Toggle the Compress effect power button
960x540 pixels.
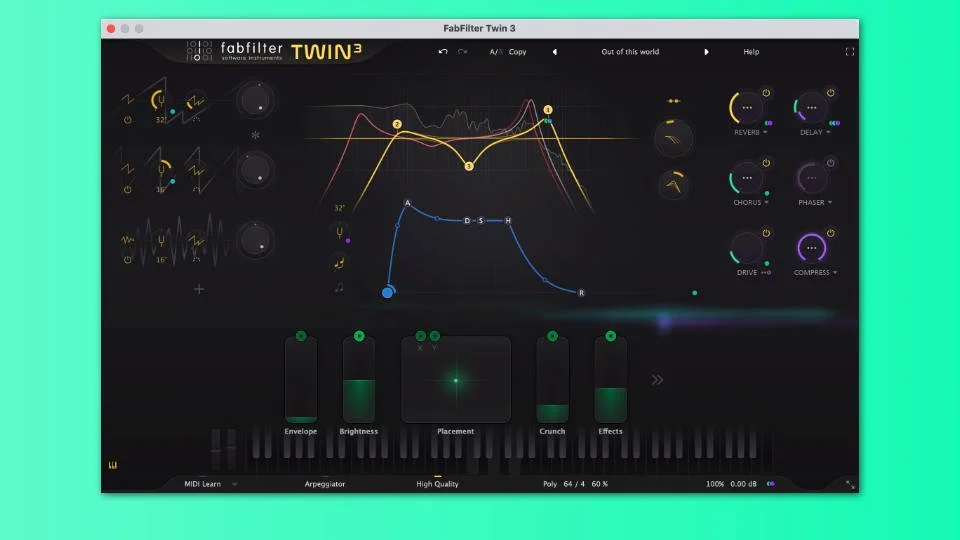coord(830,233)
